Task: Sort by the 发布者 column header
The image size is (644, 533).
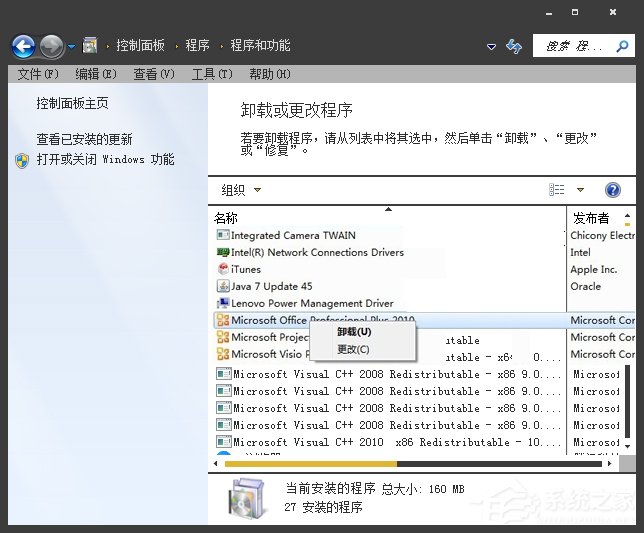Action: tap(591, 218)
